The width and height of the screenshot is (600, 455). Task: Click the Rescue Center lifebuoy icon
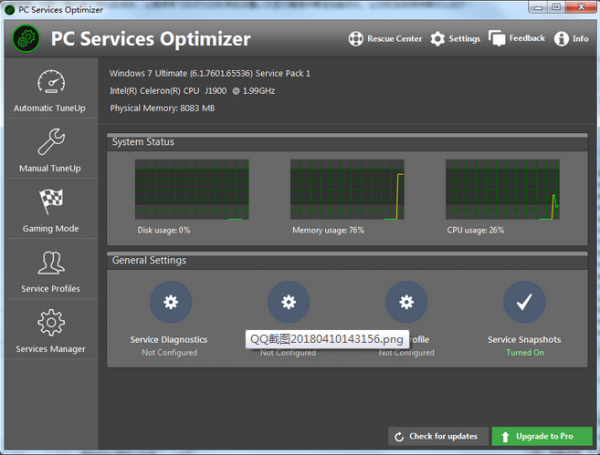[x=355, y=39]
